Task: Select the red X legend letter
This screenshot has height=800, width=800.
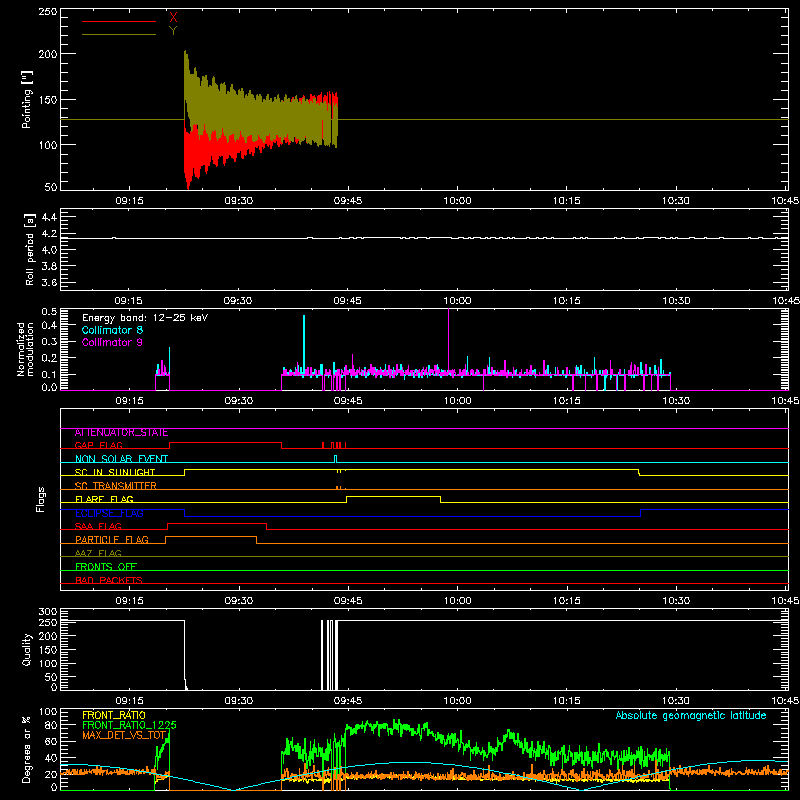Action: coord(173,17)
